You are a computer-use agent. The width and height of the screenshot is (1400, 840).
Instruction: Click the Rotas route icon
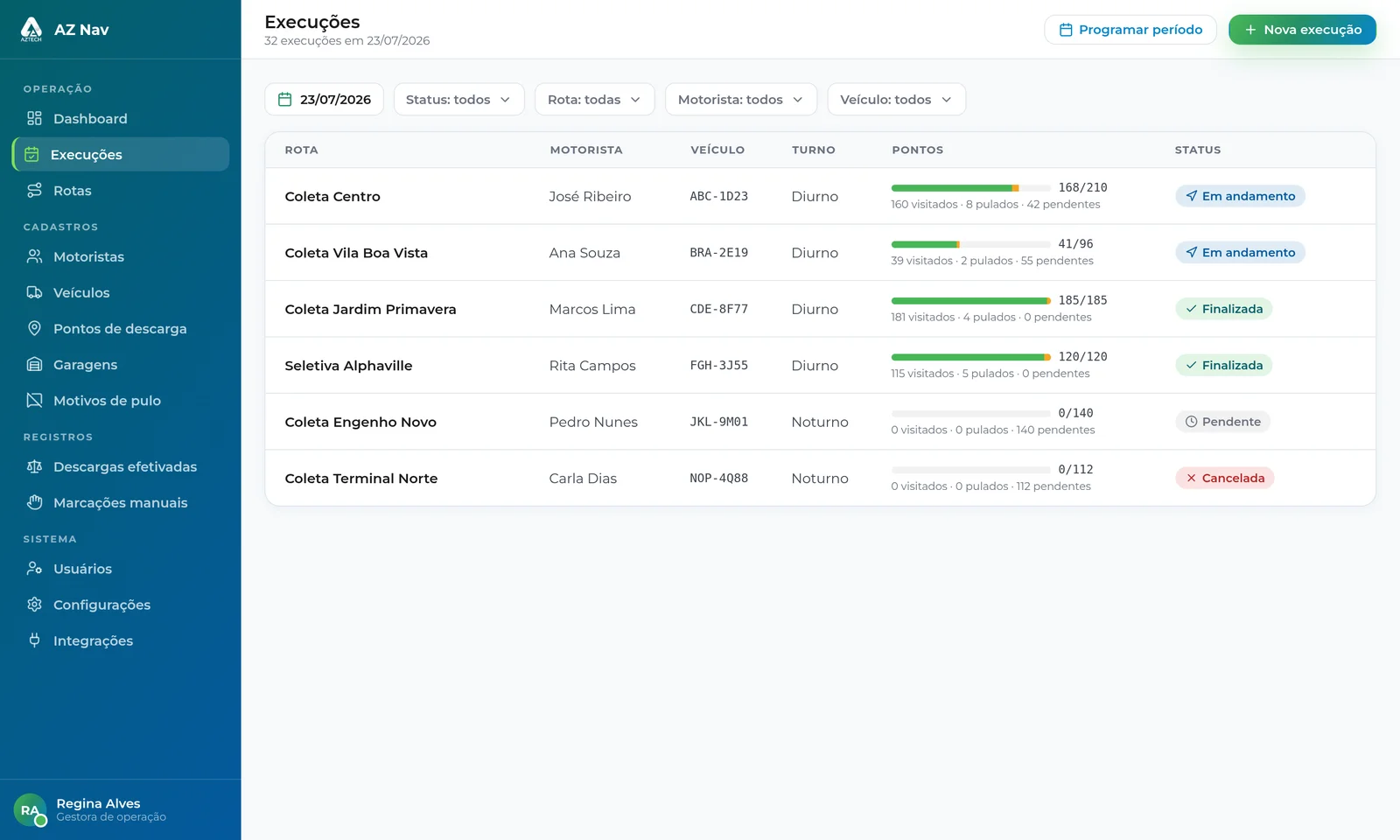[x=34, y=190]
